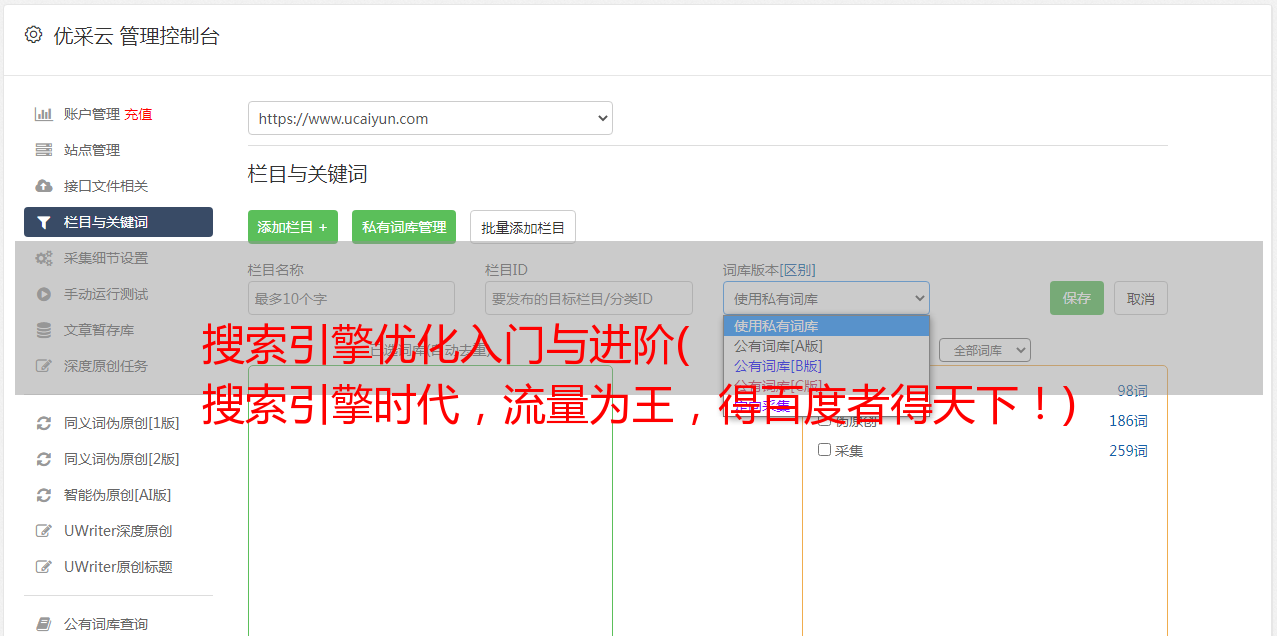Open 站点管理 in the sidebar
Image resolution: width=1277 pixels, height=636 pixels.
coord(92,150)
